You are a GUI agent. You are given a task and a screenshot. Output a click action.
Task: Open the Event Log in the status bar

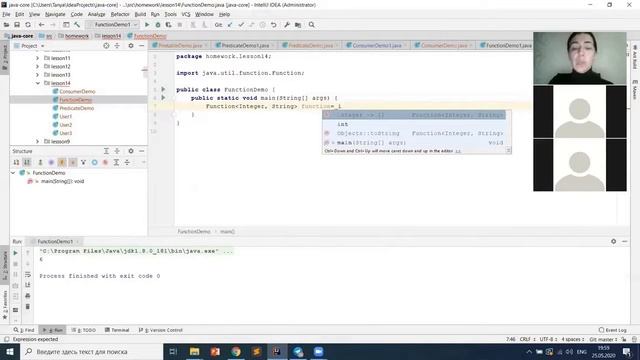(x=613, y=330)
